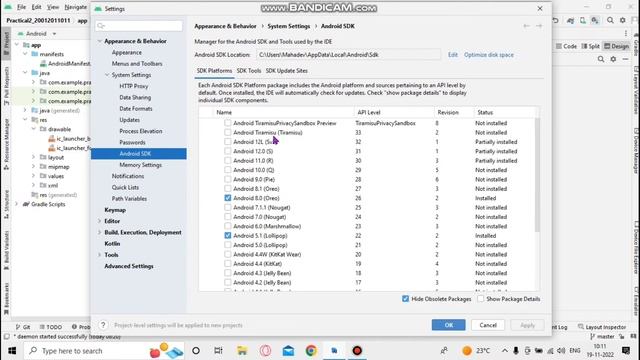Select Memory Settings page
The image size is (640, 360).
pyautogui.click(x=140, y=165)
